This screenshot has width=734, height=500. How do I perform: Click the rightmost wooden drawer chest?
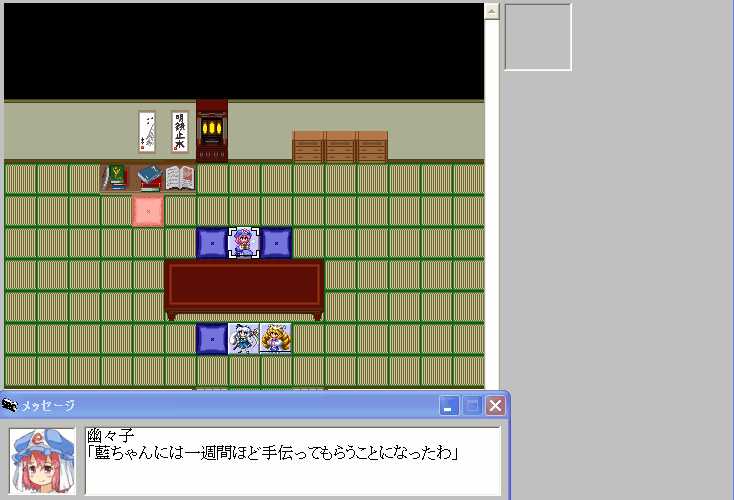(x=372, y=147)
